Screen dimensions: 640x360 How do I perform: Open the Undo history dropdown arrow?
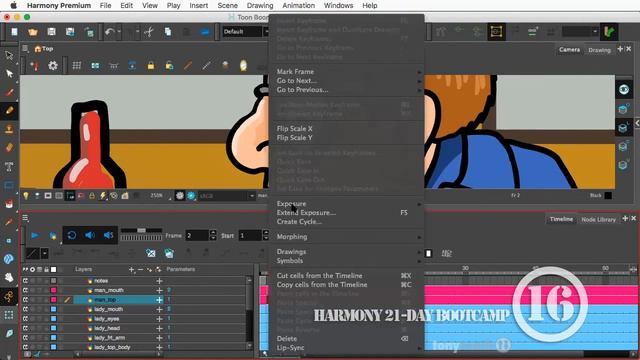(119, 31)
